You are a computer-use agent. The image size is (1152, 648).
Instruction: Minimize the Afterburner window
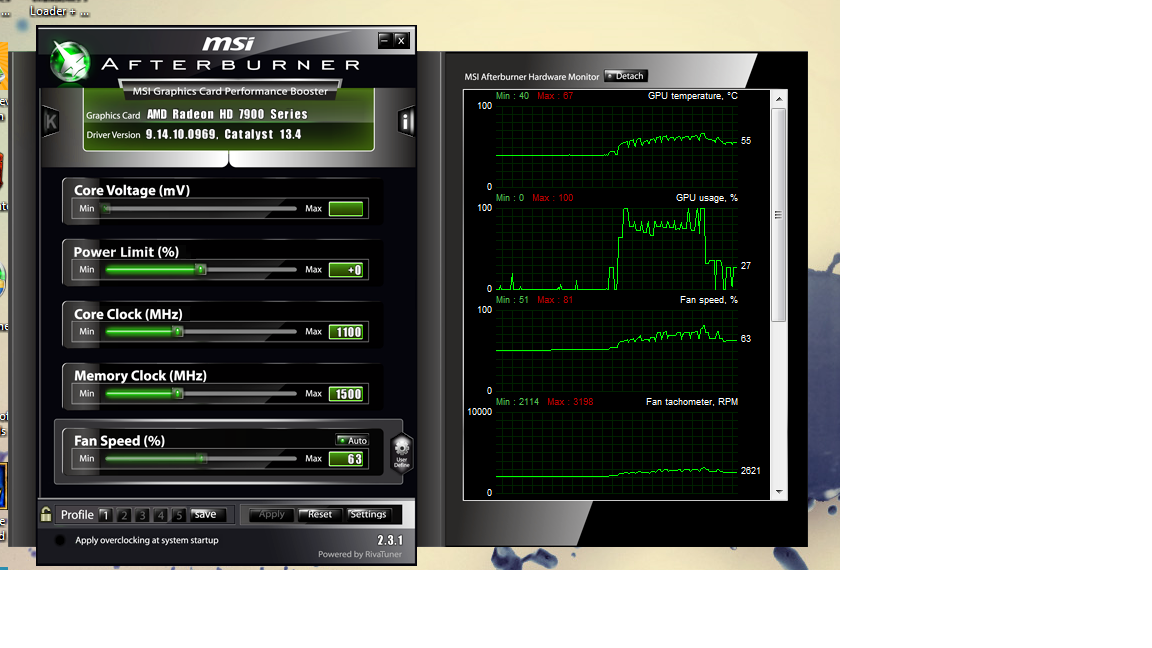click(x=384, y=40)
